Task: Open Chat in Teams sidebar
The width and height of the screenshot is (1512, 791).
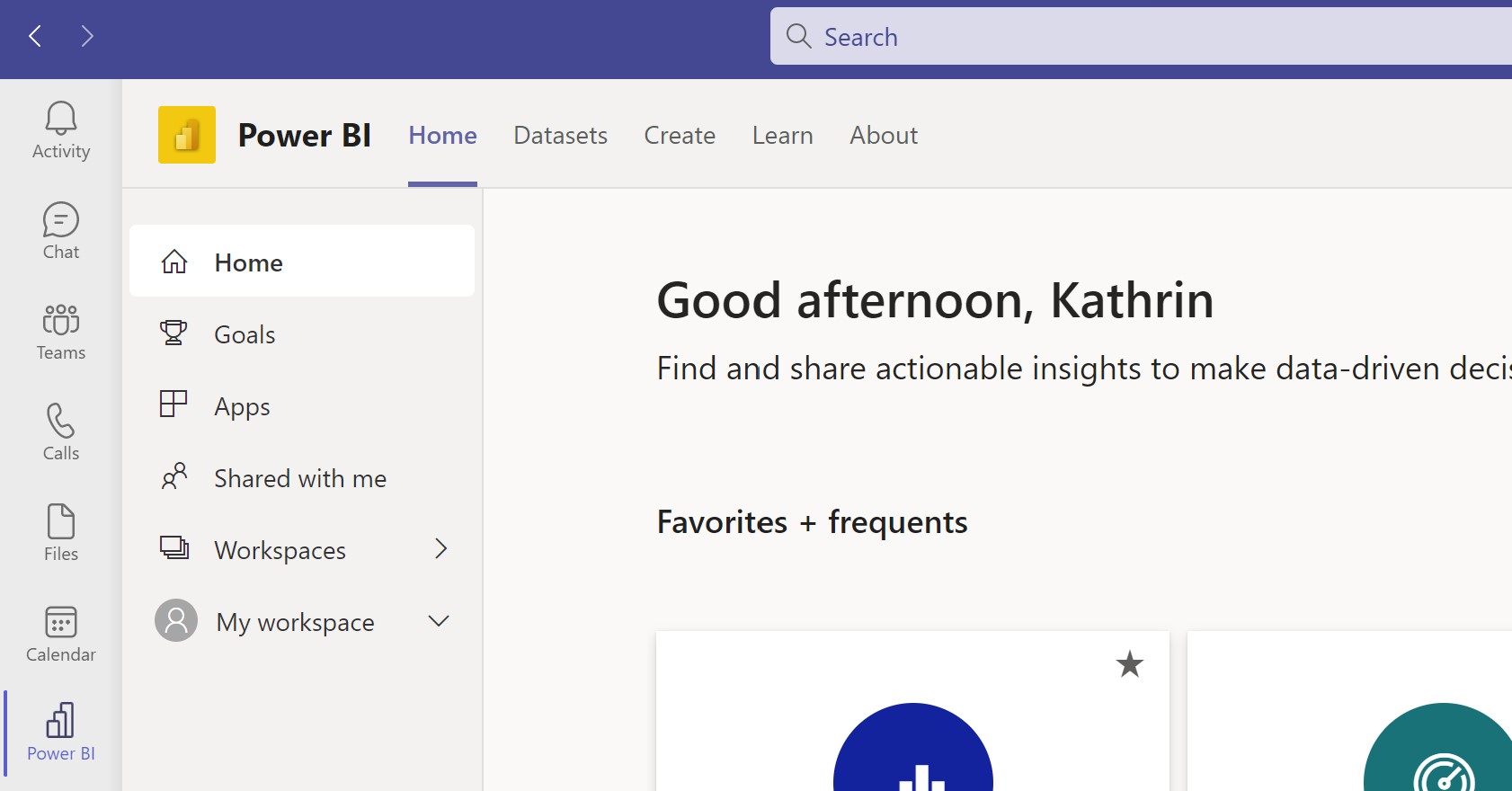Action: [x=61, y=231]
